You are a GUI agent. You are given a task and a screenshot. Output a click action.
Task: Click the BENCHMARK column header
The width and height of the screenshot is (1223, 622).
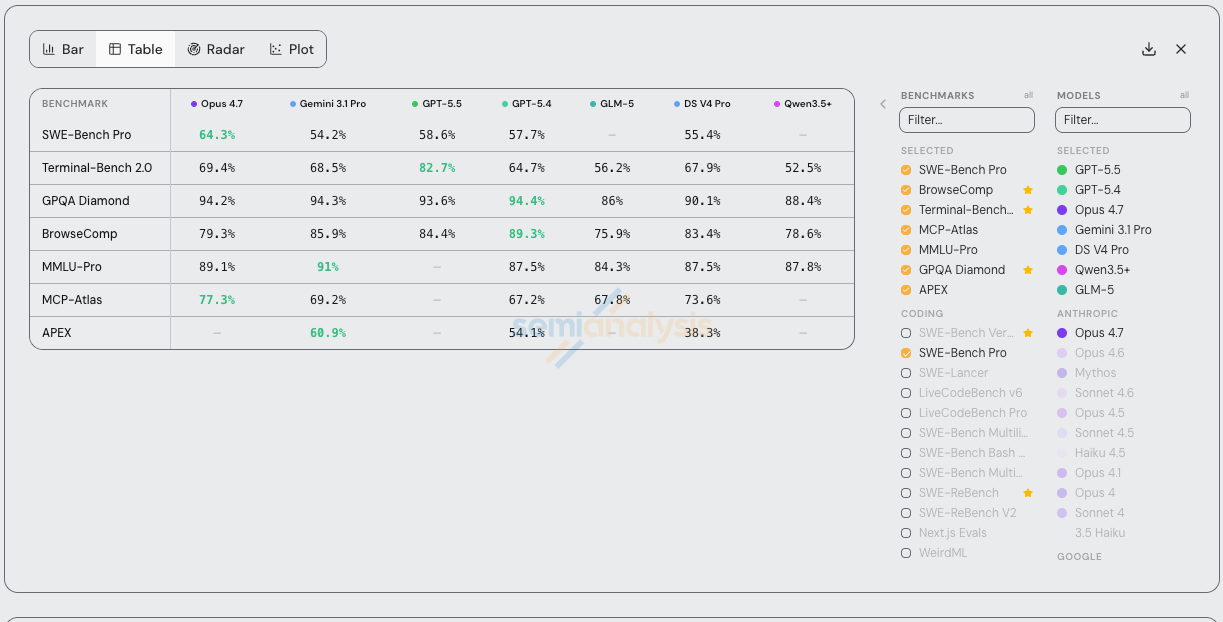click(75, 104)
